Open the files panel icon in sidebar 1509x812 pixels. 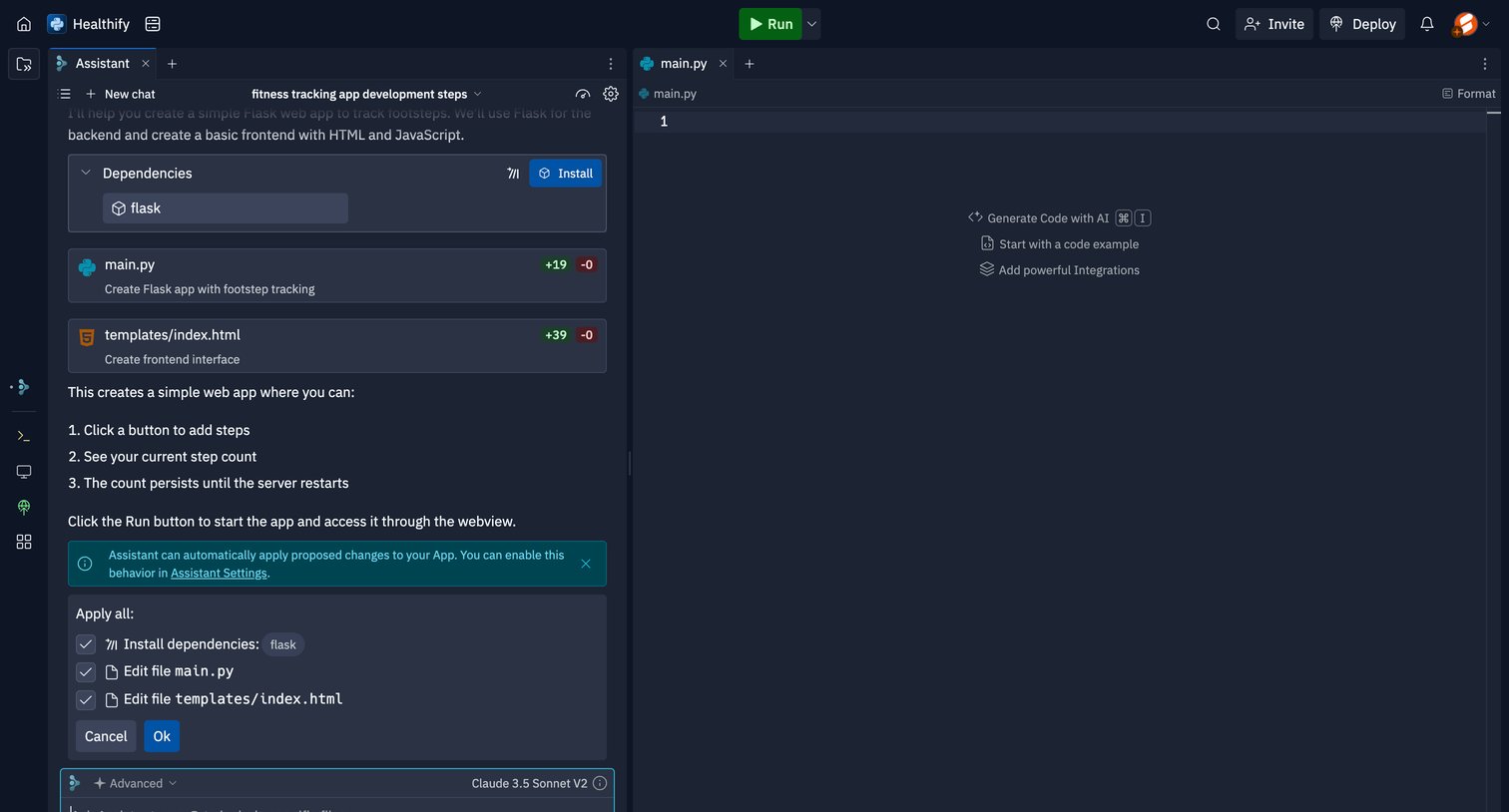[24, 64]
